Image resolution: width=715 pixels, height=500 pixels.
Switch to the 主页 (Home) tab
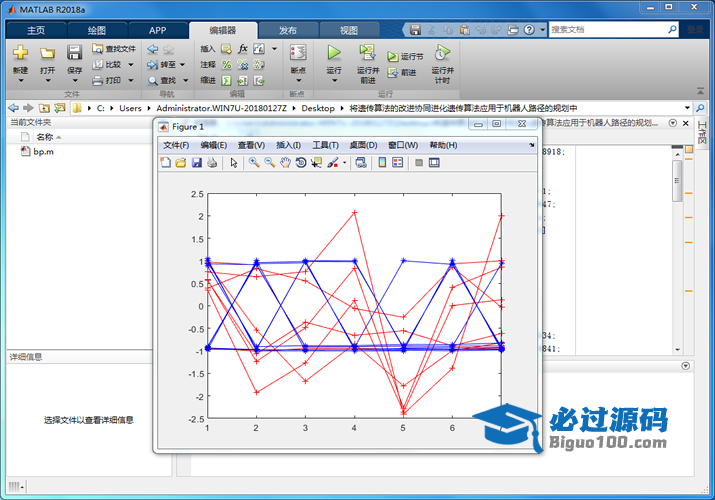pos(36,31)
